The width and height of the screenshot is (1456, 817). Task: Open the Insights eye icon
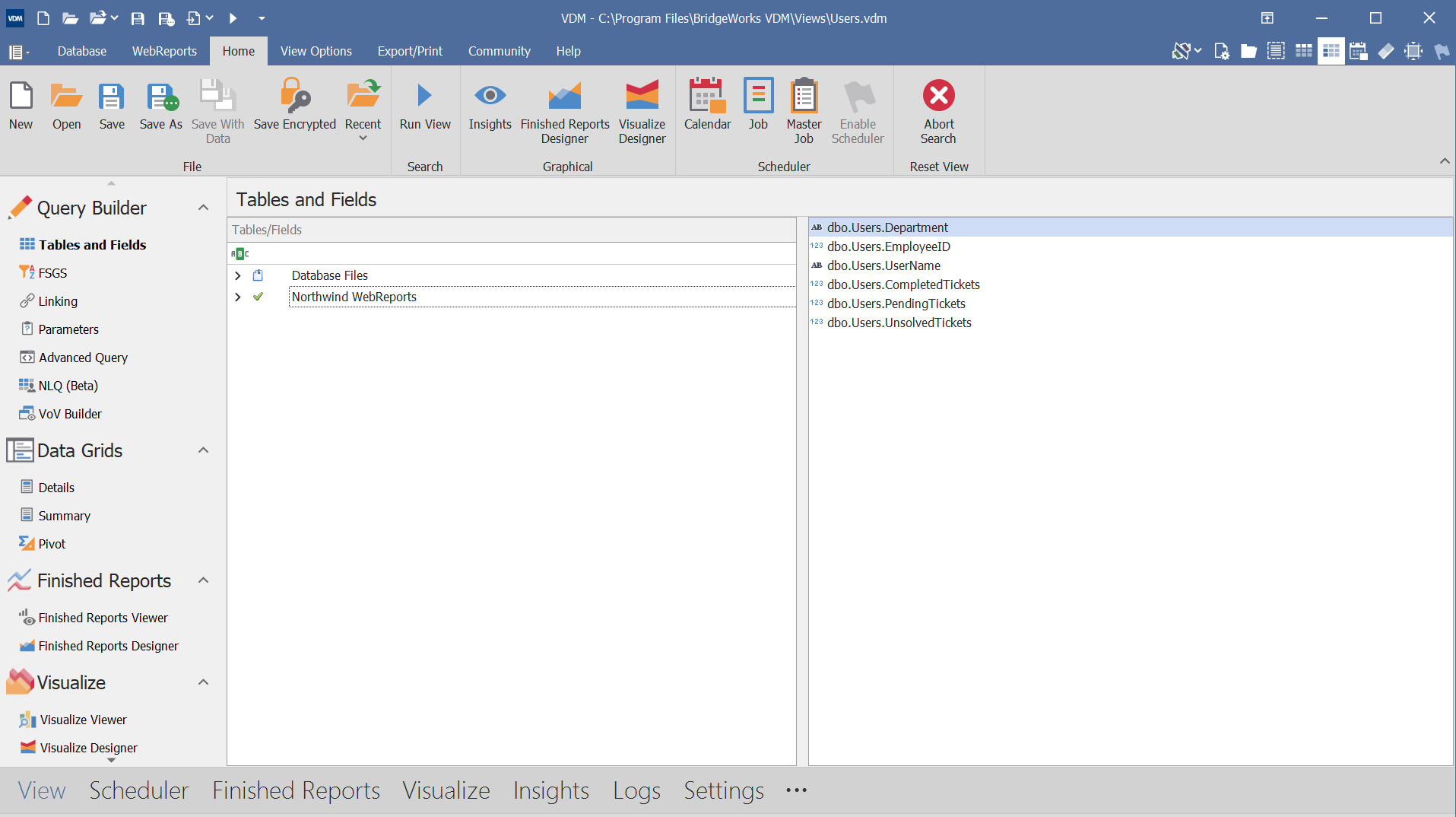(x=490, y=106)
